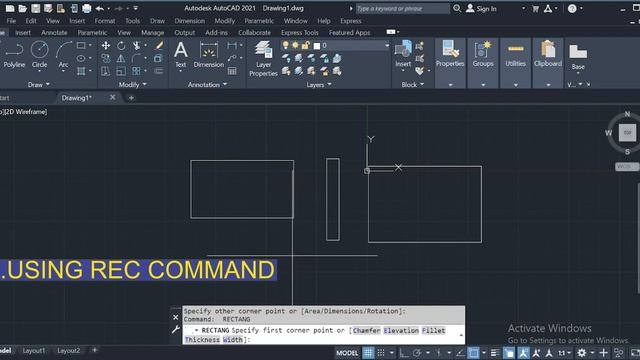The image size is (640, 360).
Task: Open the customization wrench in command line
Action: point(176,329)
